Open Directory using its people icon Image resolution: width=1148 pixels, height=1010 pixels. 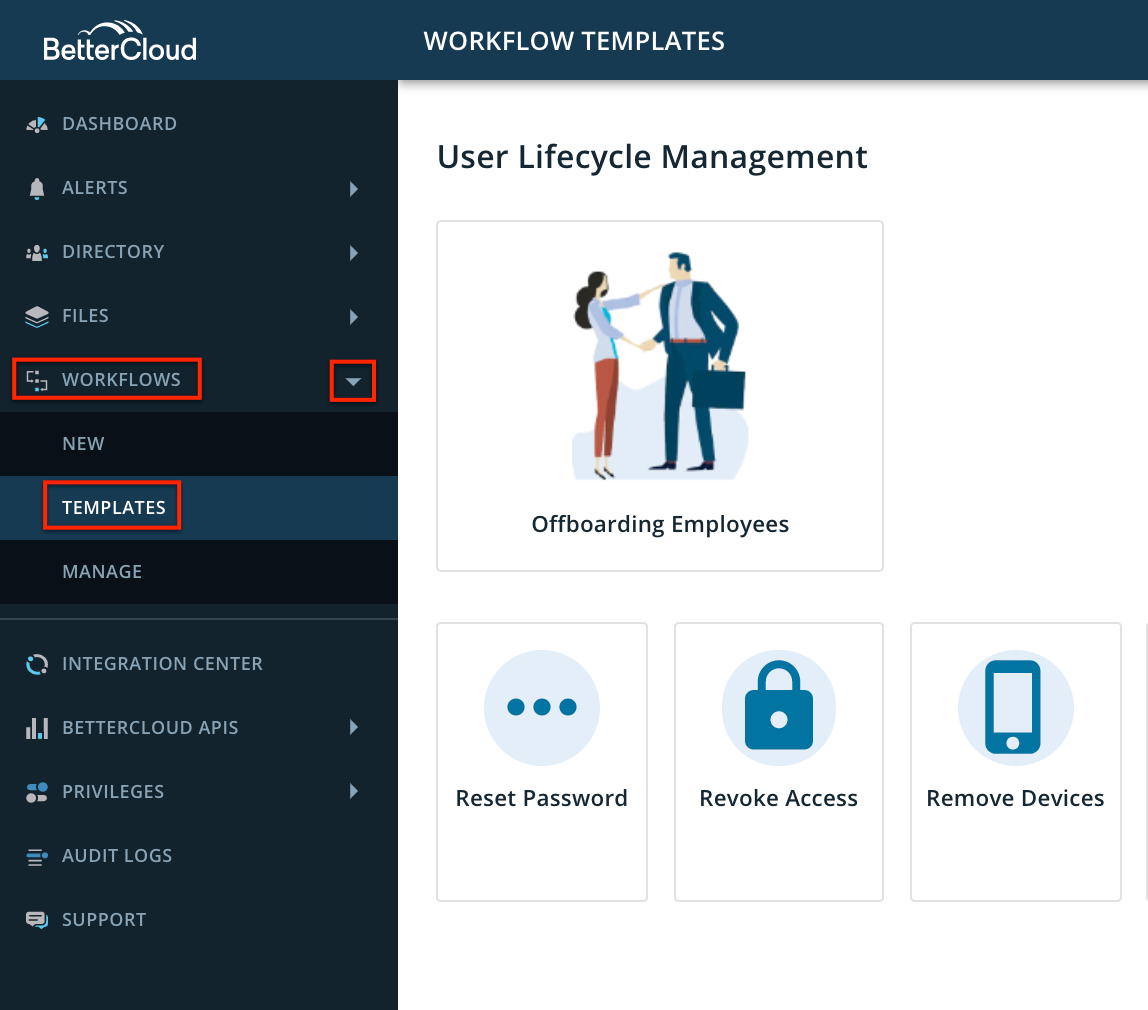[x=36, y=251]
